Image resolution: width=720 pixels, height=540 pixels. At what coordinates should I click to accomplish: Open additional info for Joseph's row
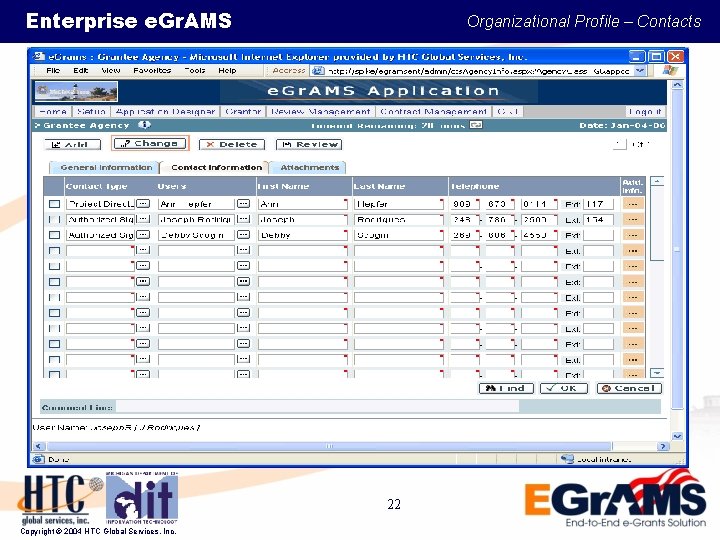(633, 219)
